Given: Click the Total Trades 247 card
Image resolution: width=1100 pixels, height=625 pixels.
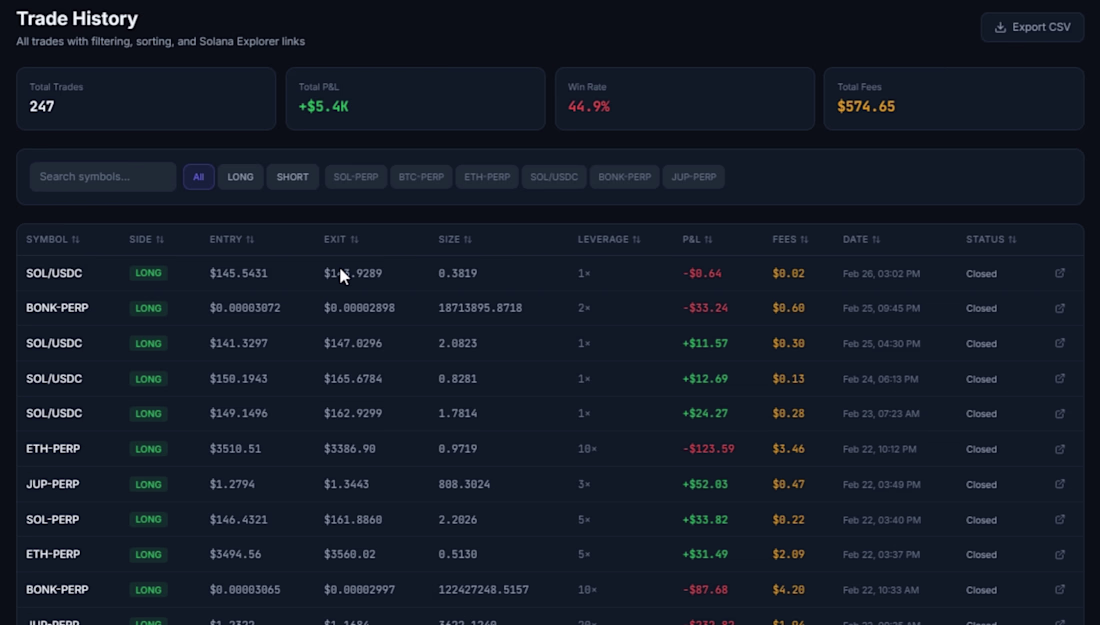Looking at the screenshot, I should 146,98.
